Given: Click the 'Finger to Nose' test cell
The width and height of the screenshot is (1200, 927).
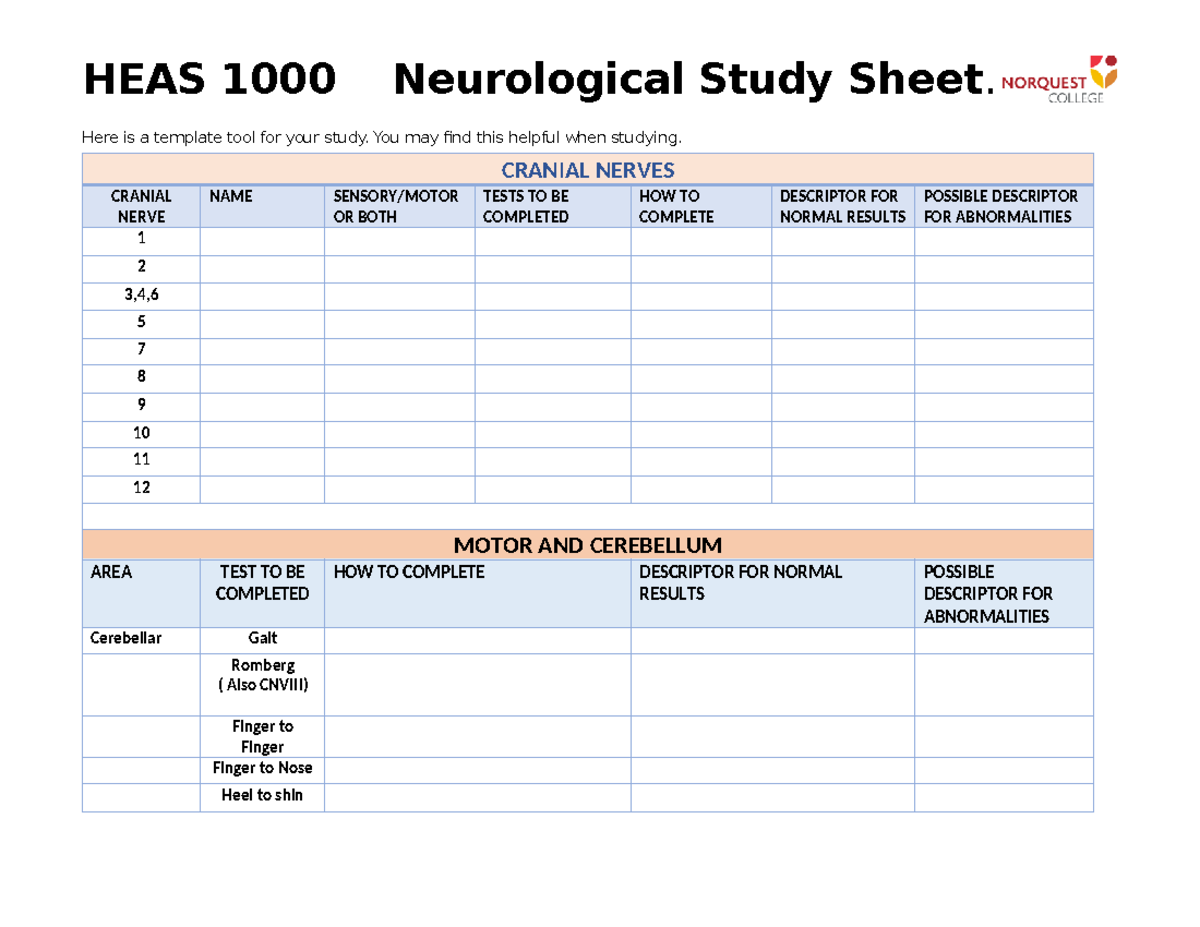Looking at the screenshot, I should (262, 771).
